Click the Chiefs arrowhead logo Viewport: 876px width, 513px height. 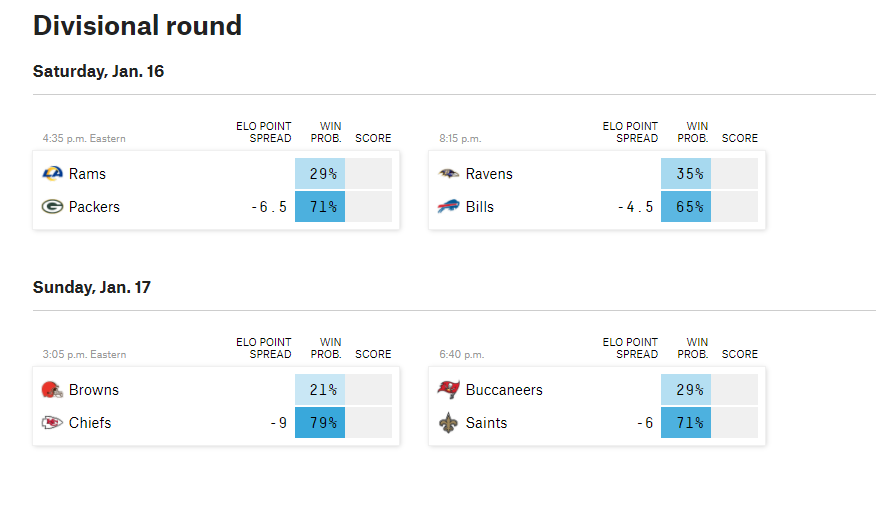click(x=53, y=422)
